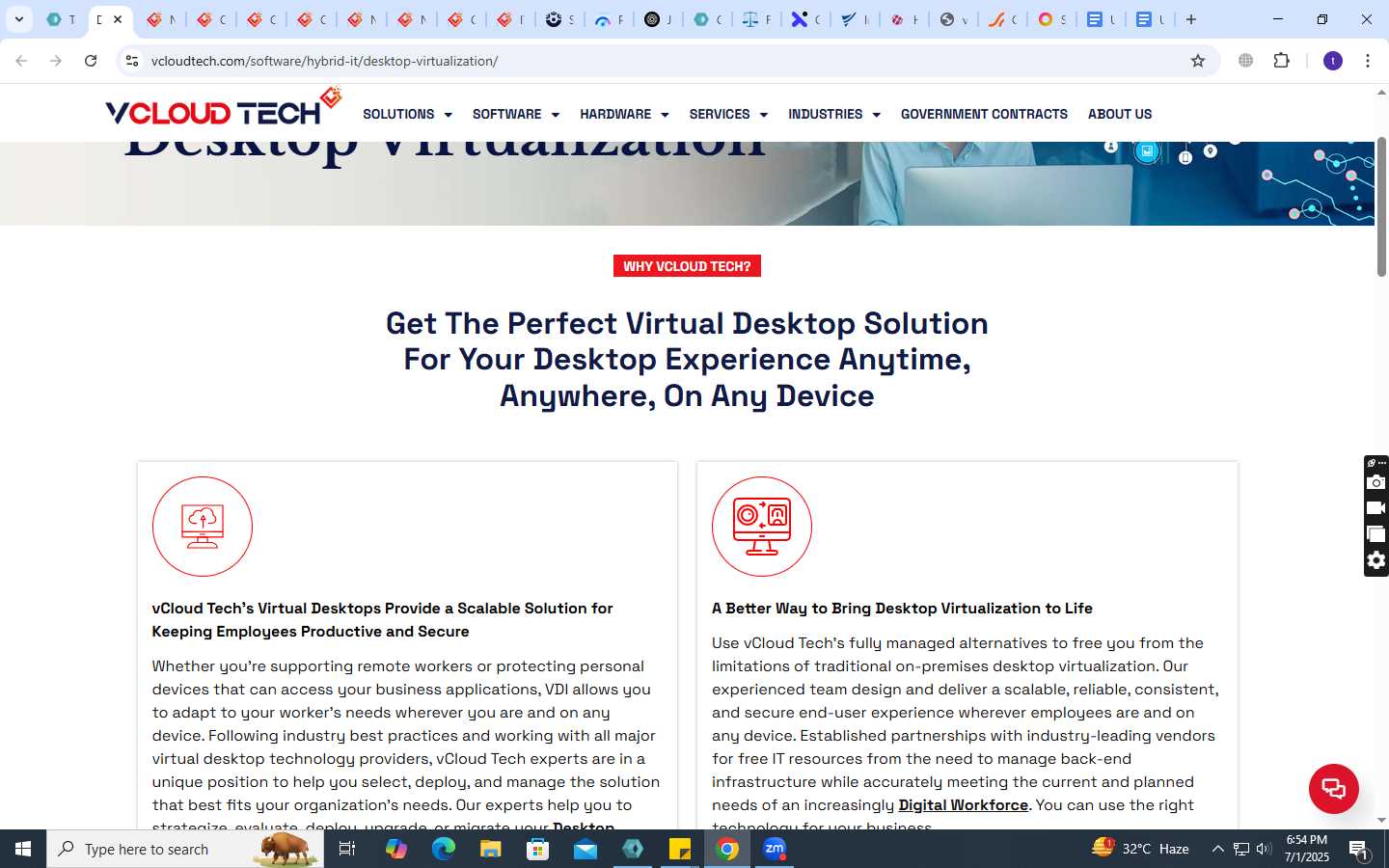1389x868 pixels.
Task: Bookmark this page with the star icon
Action: tap(1198, 61)
